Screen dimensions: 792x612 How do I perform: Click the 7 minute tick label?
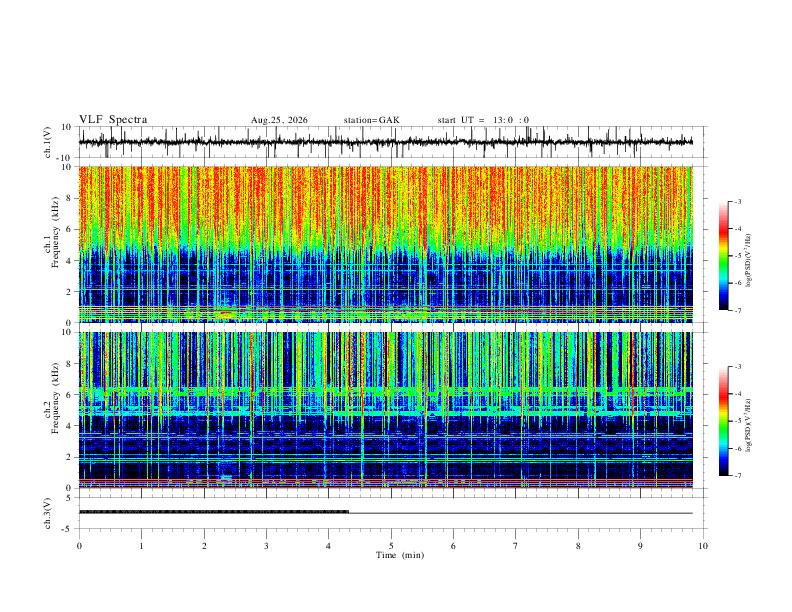516,546
